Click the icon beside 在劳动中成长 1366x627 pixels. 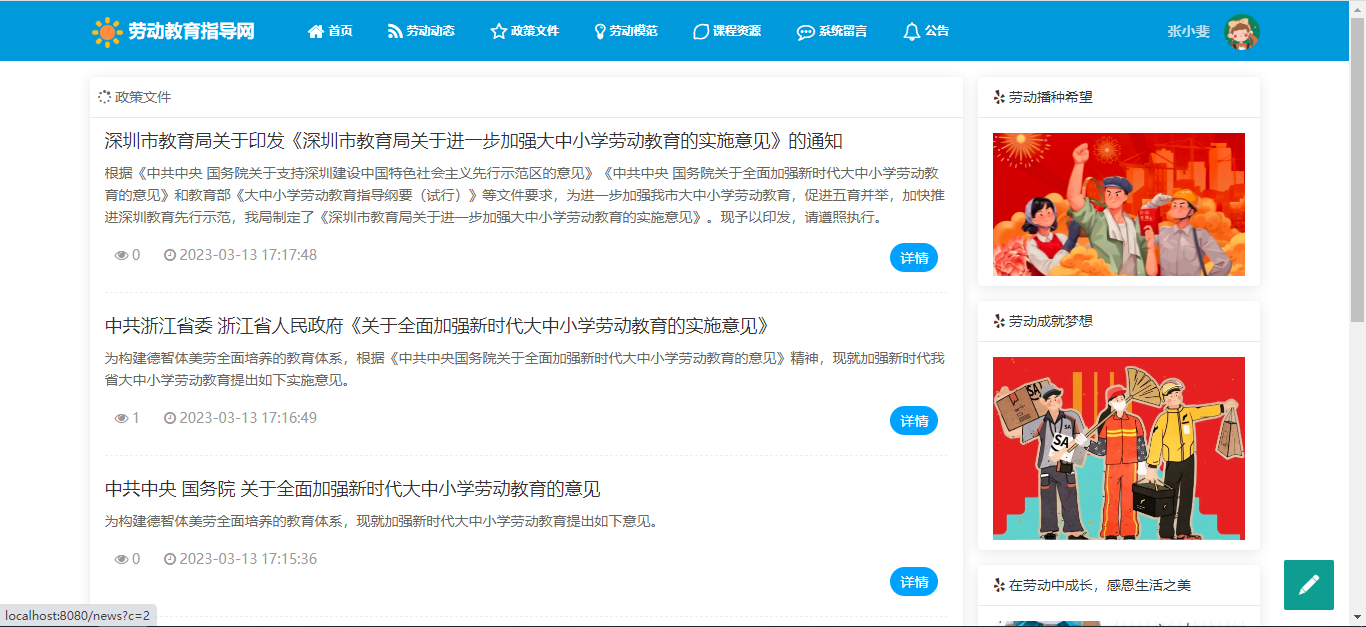point(998,585)
